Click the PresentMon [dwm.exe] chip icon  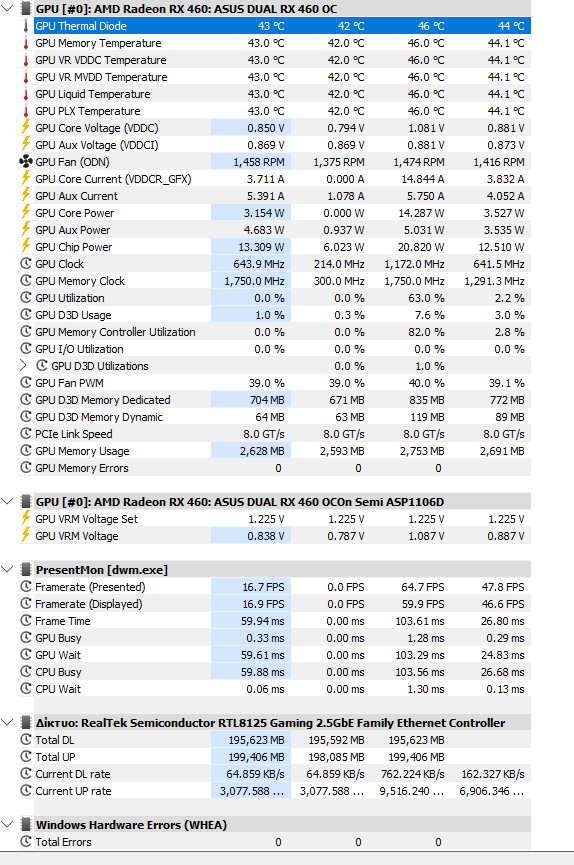click(x=25, y=569)
